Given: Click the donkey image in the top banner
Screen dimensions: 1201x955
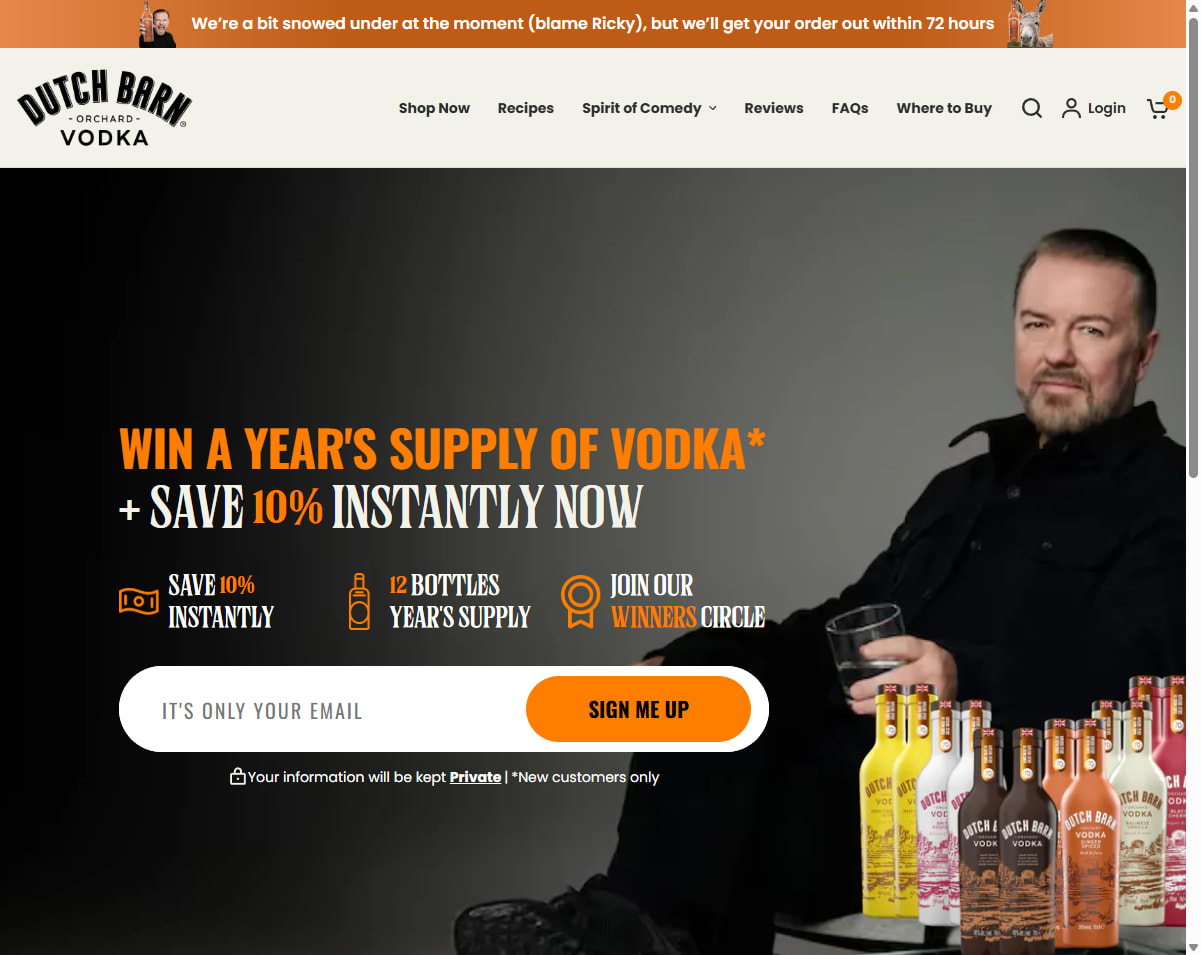Looking at the screenshot, I should click(1029, 24).
